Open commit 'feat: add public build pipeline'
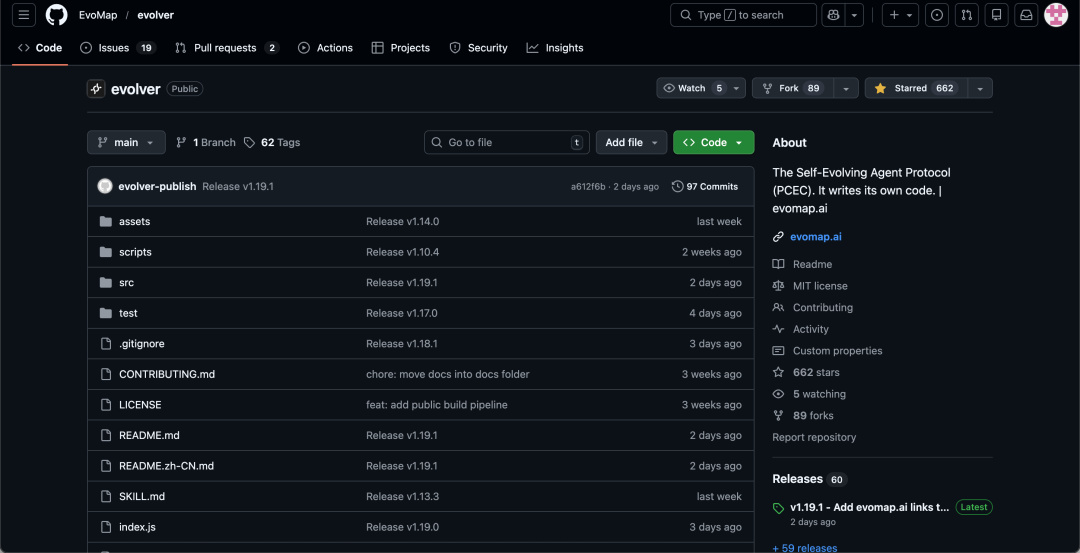Viewport: 1080px width, 553px height. [437, 405]
